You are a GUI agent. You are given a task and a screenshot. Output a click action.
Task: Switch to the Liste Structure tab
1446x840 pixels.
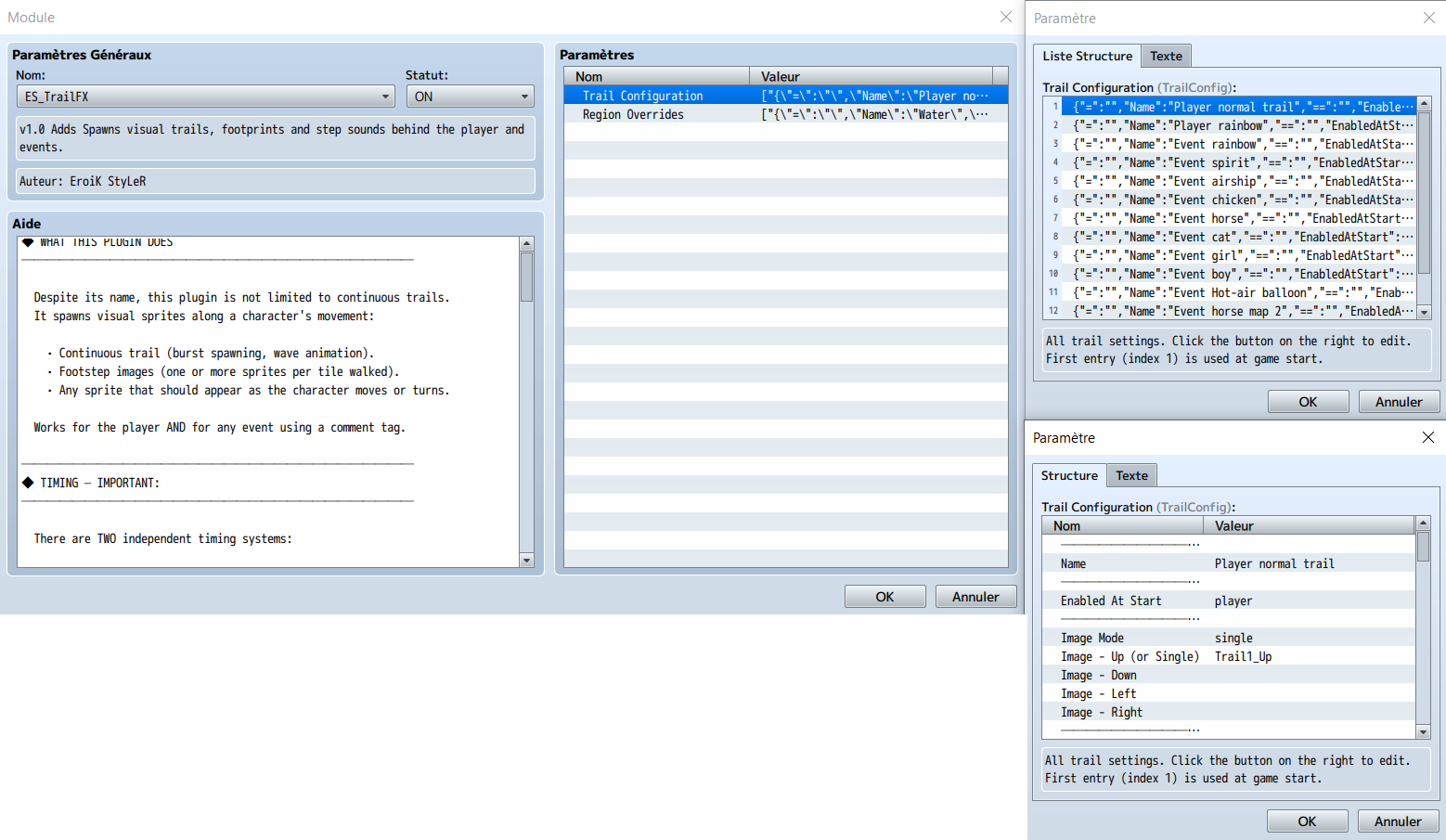click(x=1087, y=56)
